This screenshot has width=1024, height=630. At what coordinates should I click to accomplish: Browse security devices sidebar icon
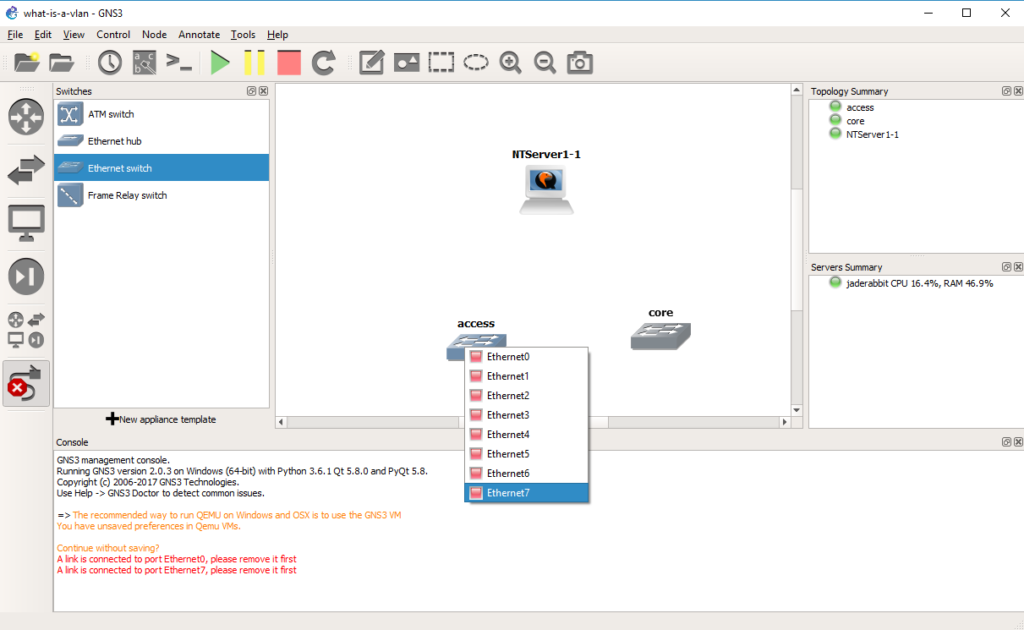click(x=26, y=276)
